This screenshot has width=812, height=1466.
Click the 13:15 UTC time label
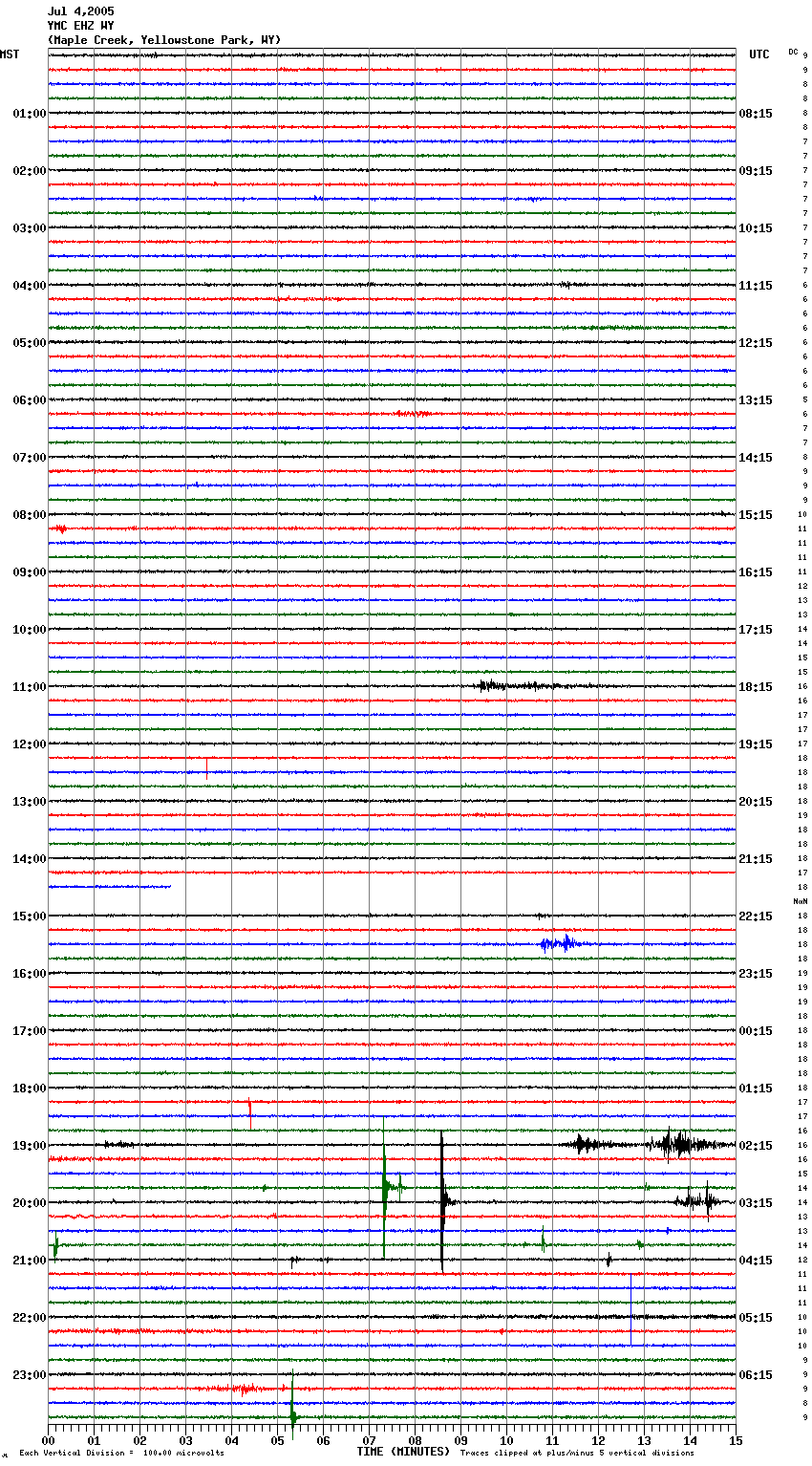tap(756, 400)
